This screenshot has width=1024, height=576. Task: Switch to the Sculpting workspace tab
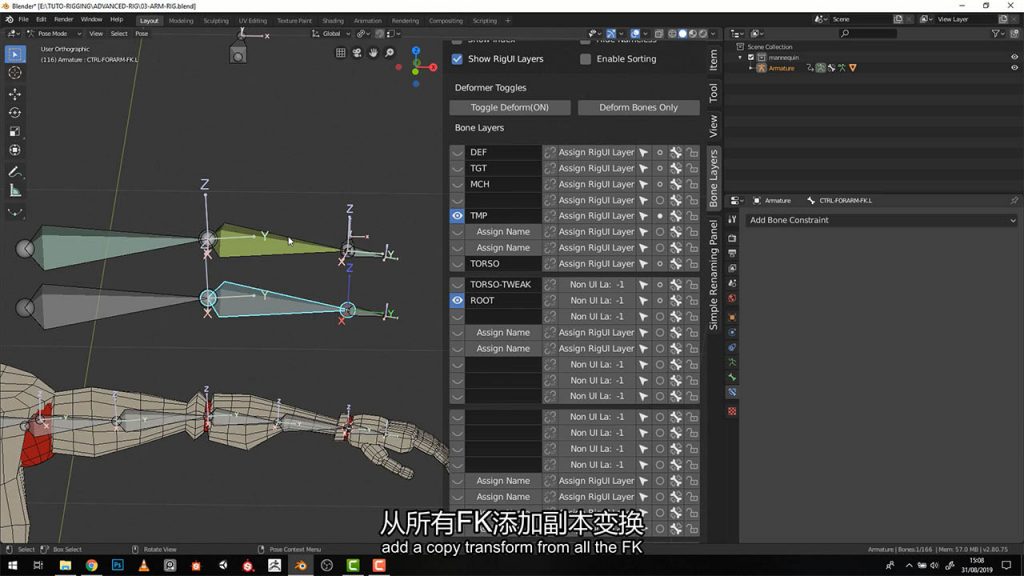tap(216, 20)
